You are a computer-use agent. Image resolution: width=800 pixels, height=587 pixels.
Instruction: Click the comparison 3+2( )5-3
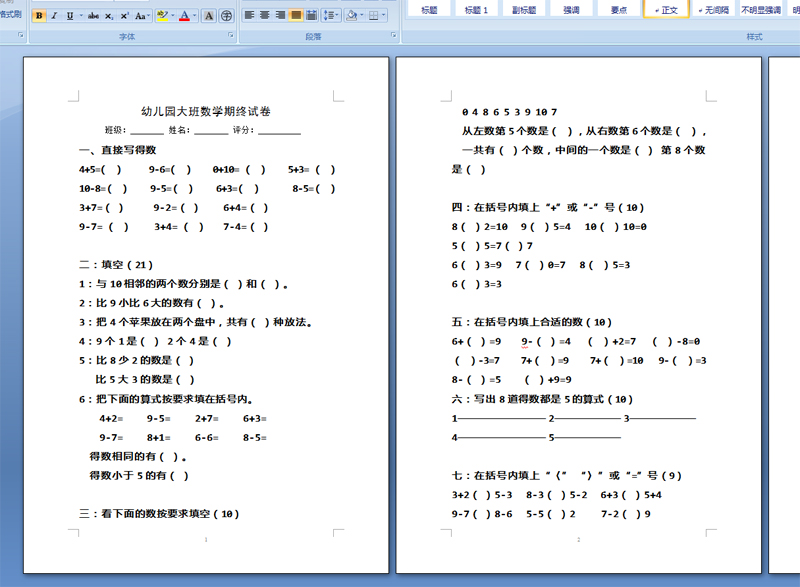(482, 495)
